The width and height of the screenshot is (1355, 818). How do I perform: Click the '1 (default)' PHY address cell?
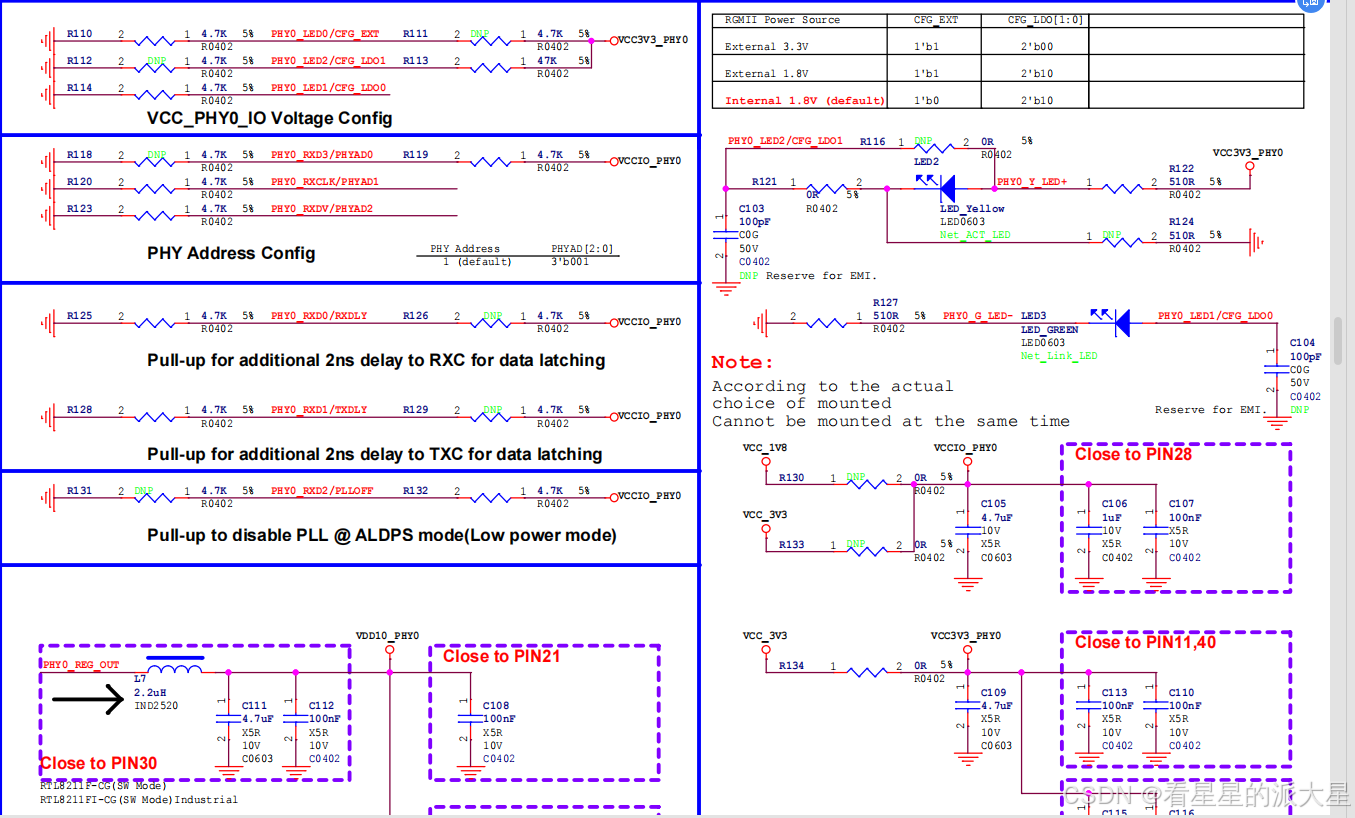point(477,262)
